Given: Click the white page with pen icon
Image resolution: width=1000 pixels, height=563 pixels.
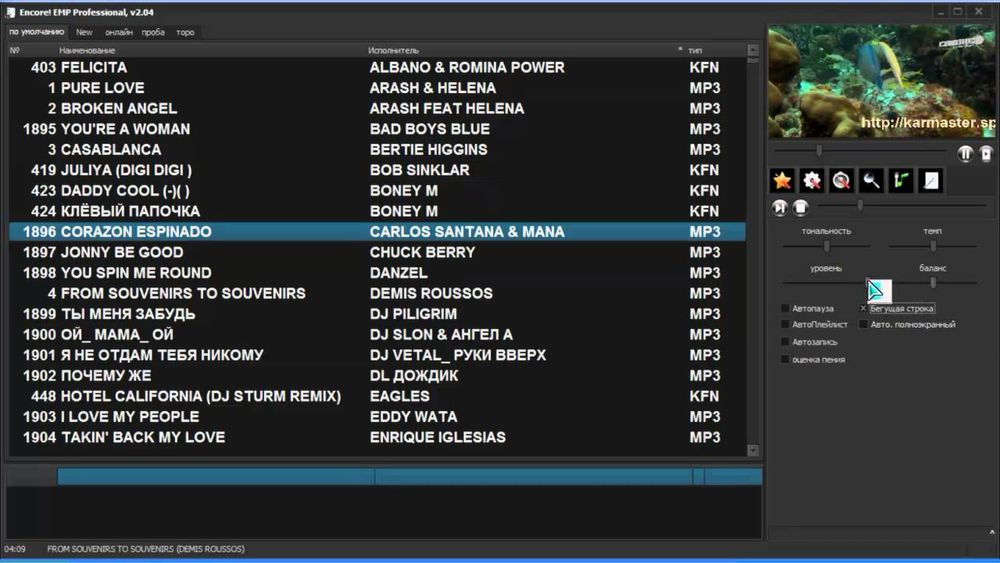Looking at the screenshot, I should click(930, 180).
